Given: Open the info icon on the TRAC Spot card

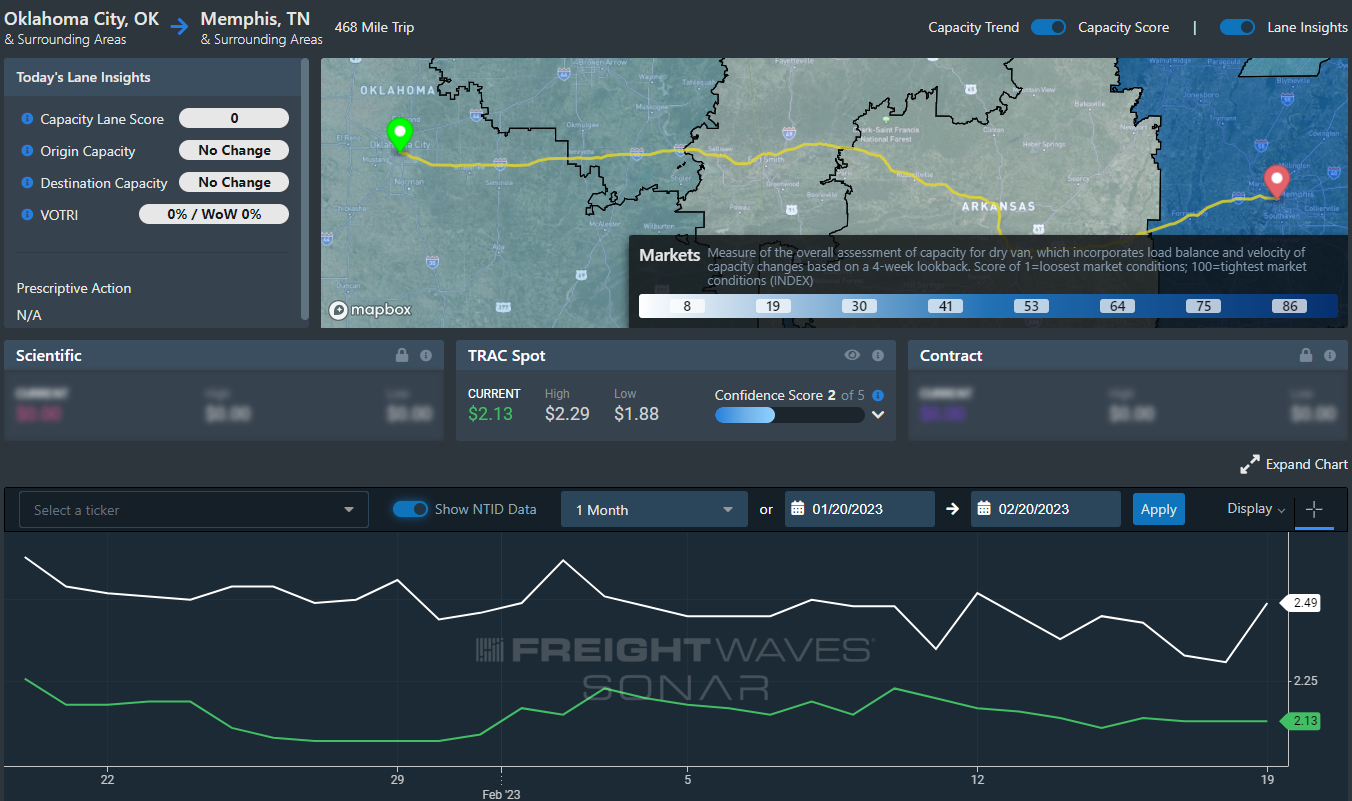Looking at the screenshot, I should click(x=878, y=355).
